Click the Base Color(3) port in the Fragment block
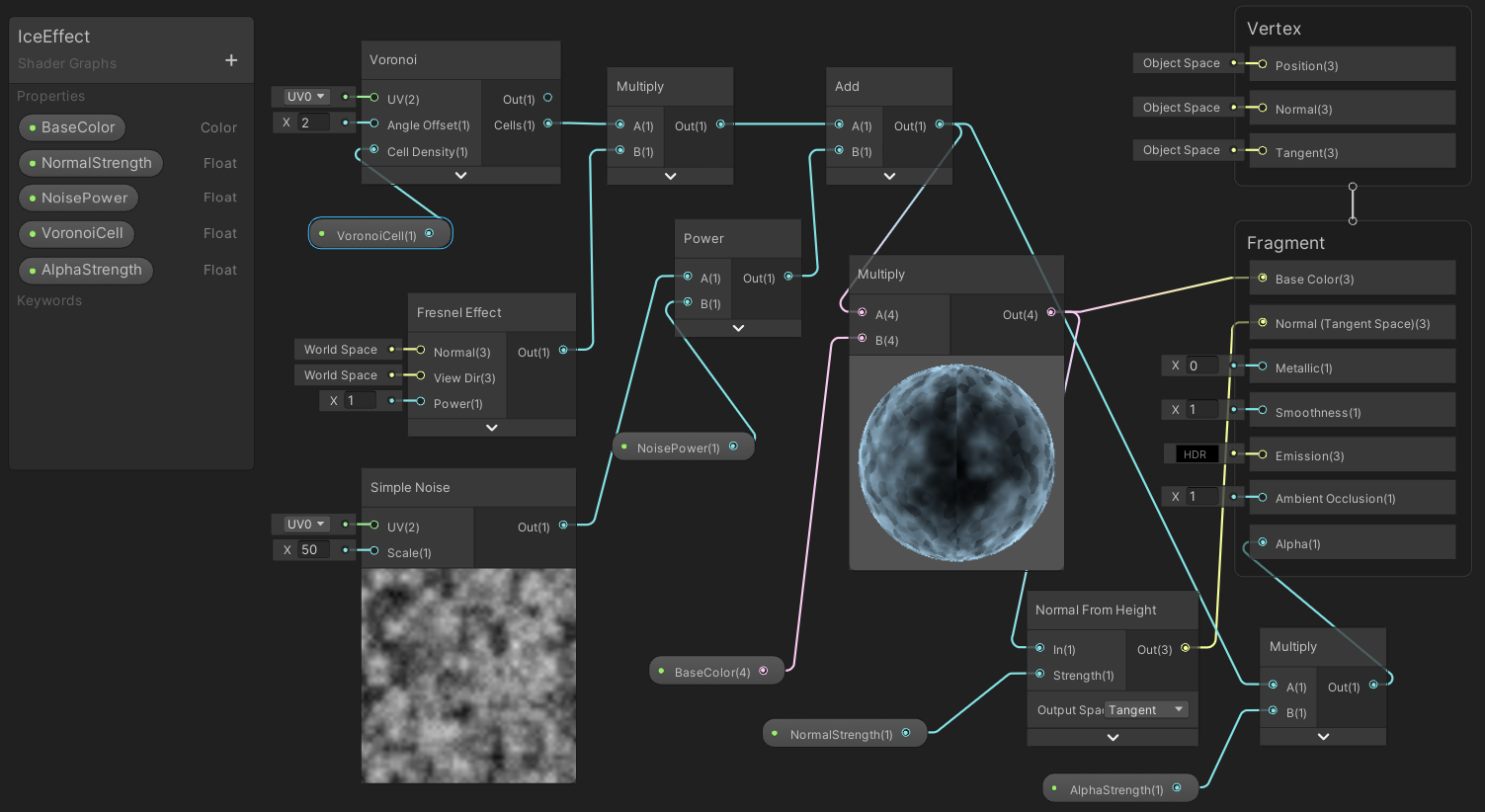 click(1263, 279)
